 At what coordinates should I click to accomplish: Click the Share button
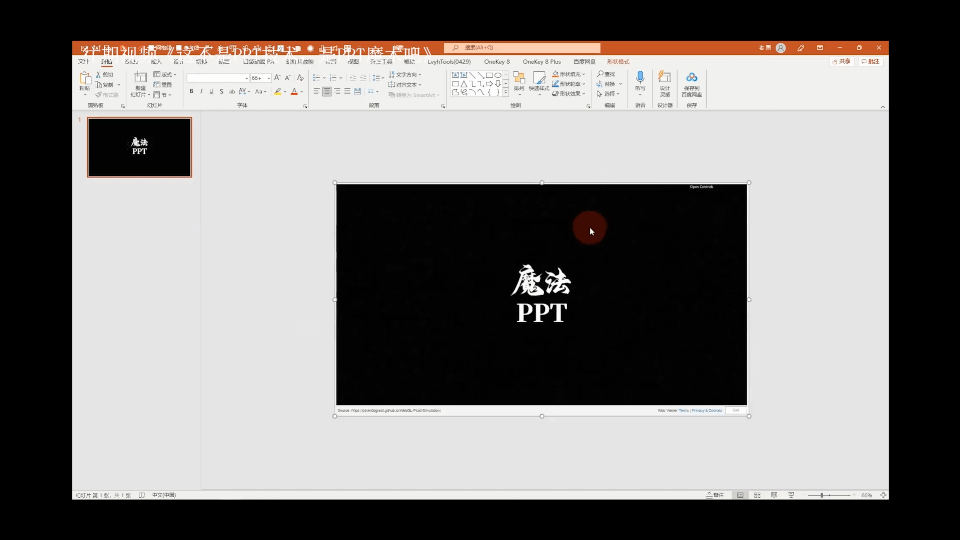click(842, 62)
